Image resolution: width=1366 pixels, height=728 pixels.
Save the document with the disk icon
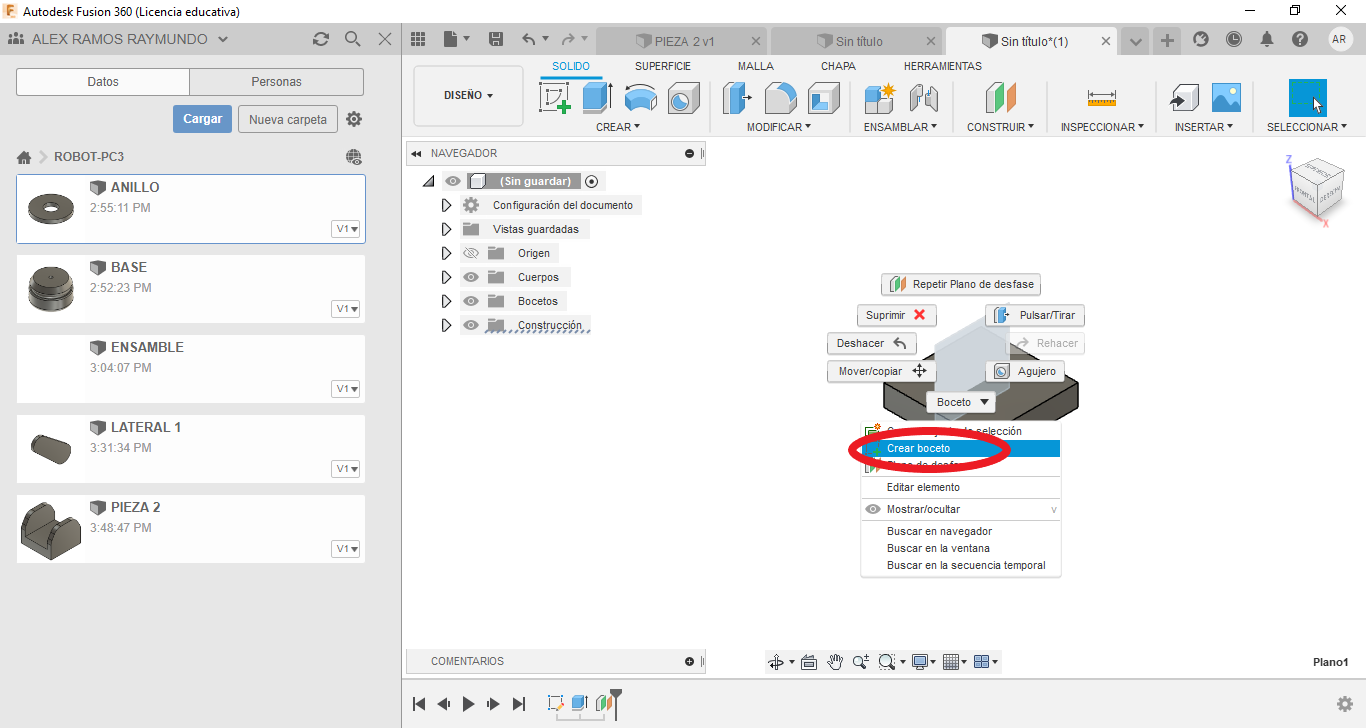tap(496, 39)
